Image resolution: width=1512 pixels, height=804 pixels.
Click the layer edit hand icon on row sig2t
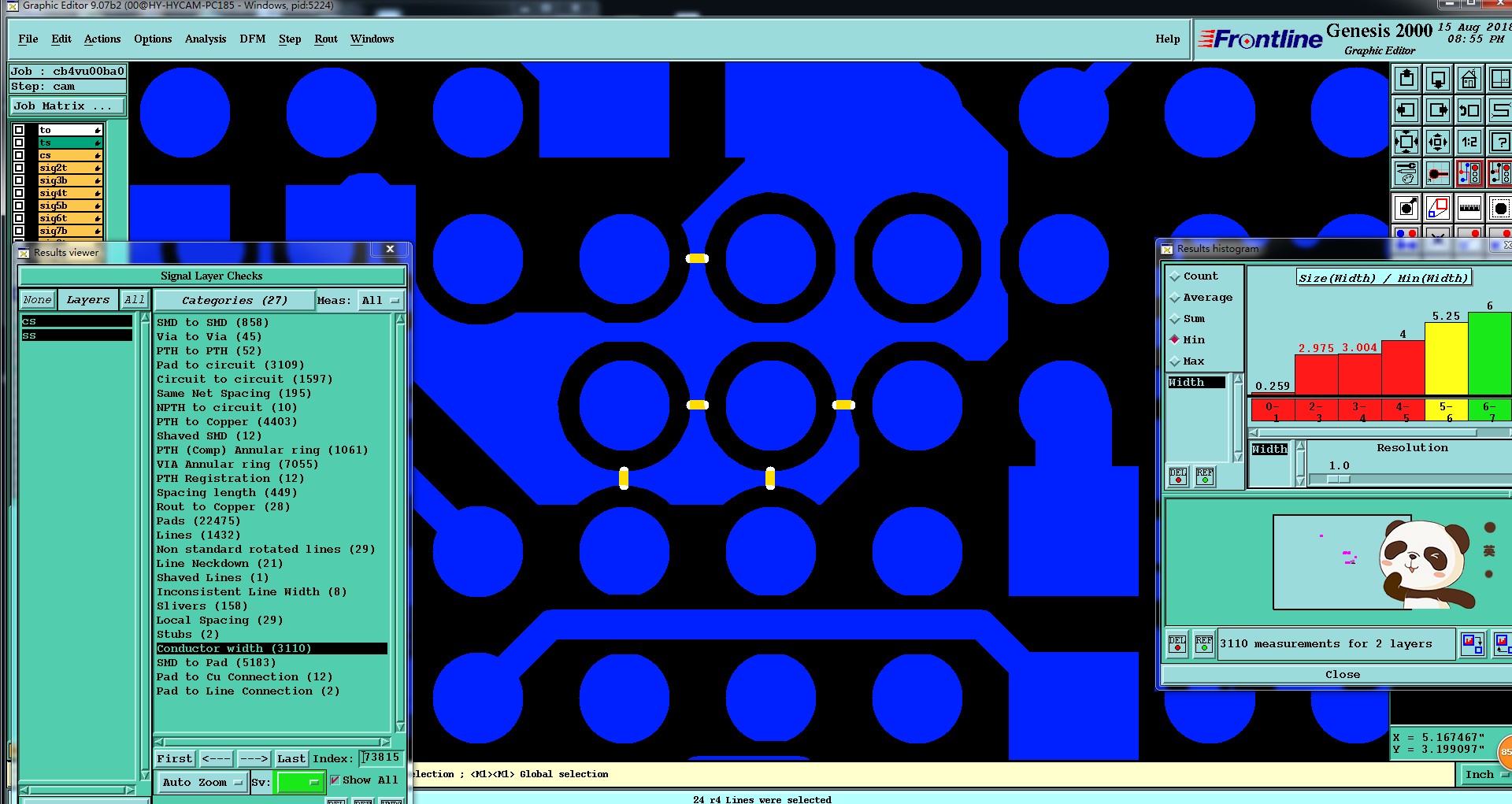point(98,168)
